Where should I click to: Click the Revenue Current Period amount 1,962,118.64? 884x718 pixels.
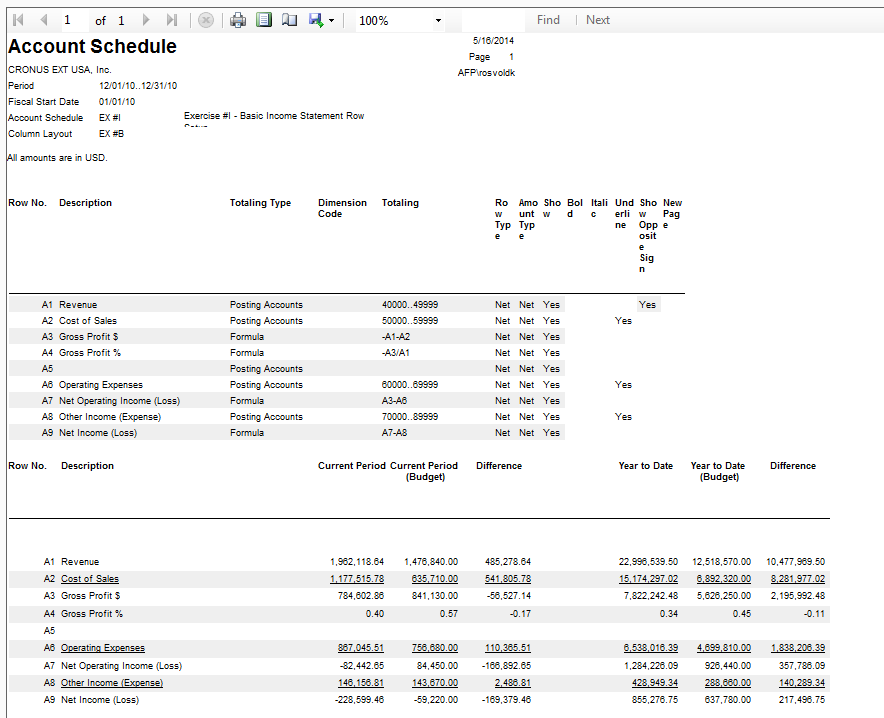357,562
